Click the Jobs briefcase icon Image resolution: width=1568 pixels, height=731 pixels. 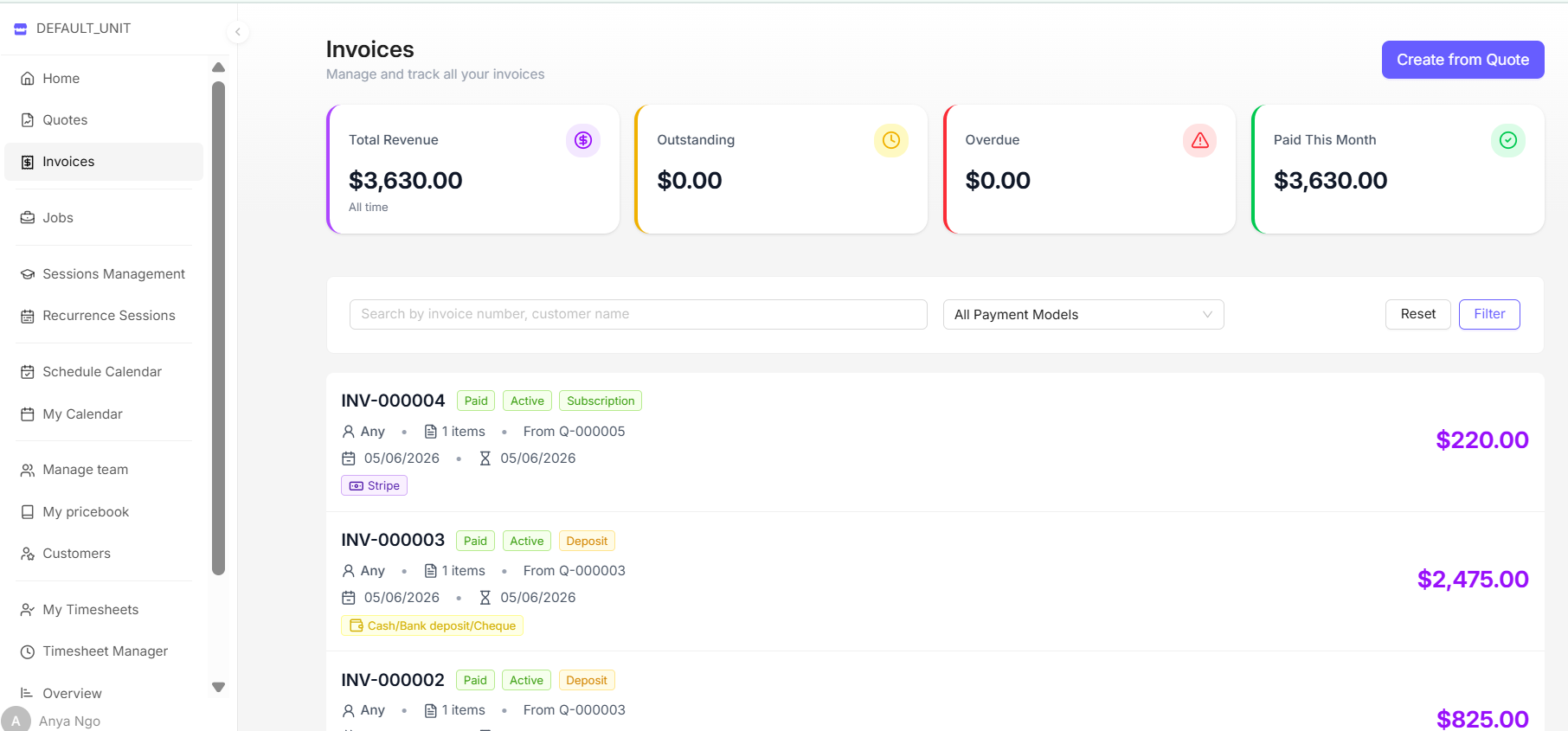click(x=28, y=218)
